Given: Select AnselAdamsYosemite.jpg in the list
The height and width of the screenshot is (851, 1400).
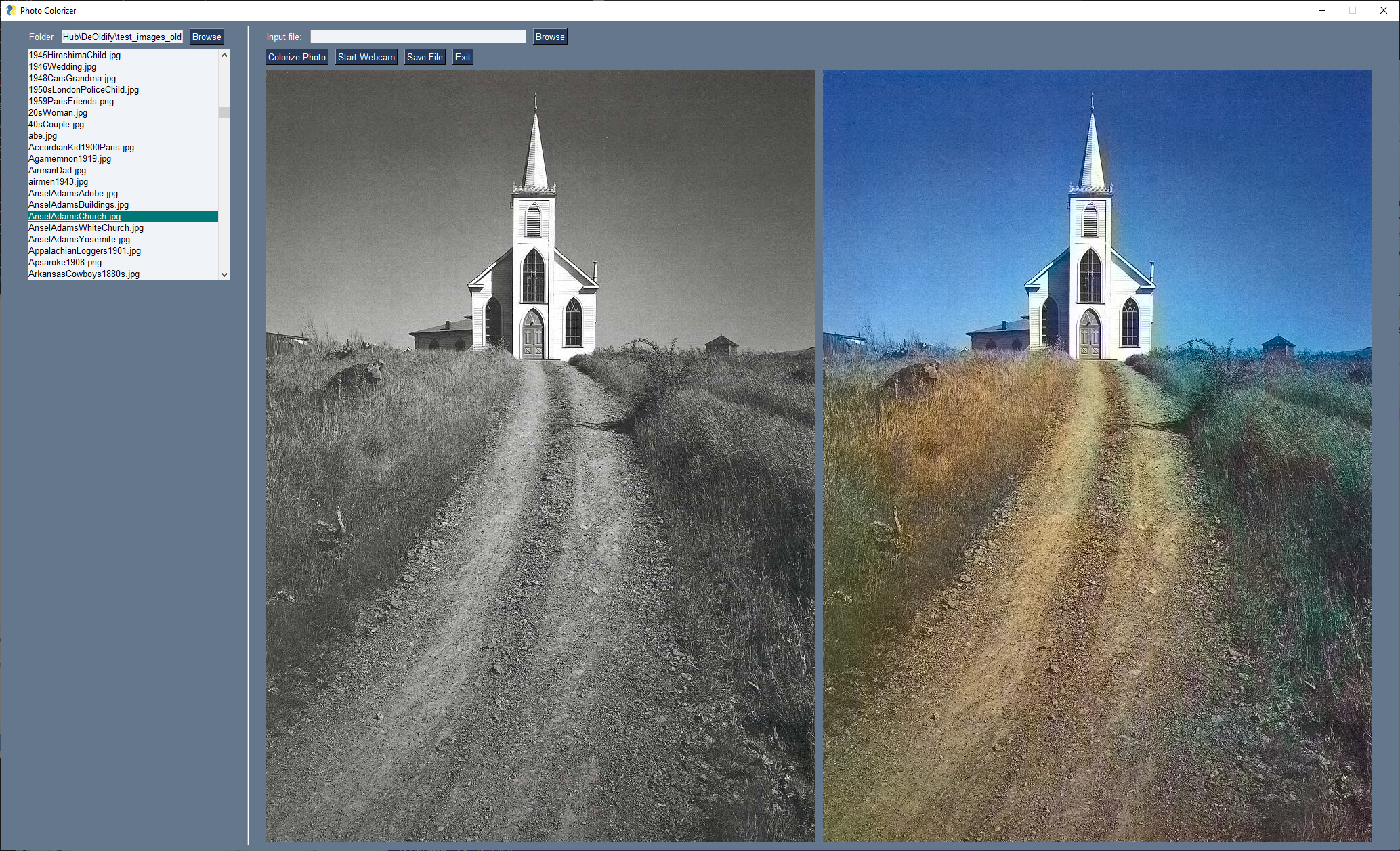Looking at the screenshot, I should [x=123, y=239].
